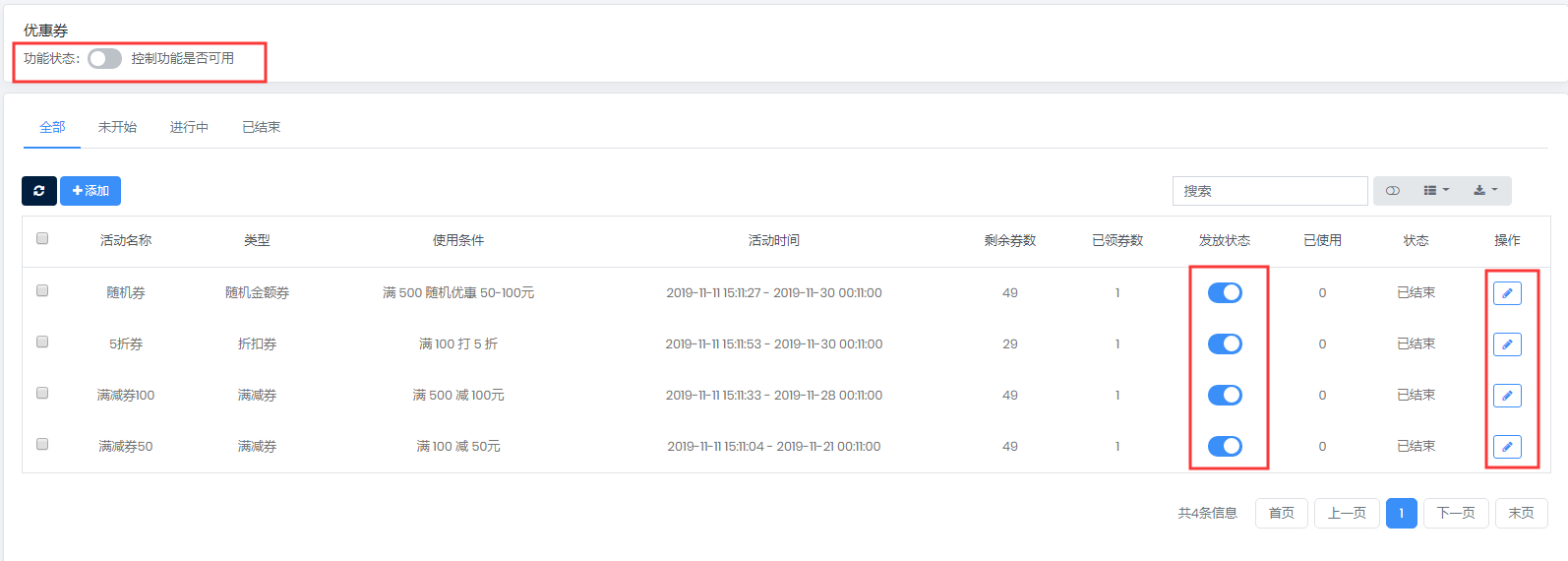This screenshot has height=561, width=1568.
Task: Select the checkbox for 满减券100 row
Action: coord(42,393)
